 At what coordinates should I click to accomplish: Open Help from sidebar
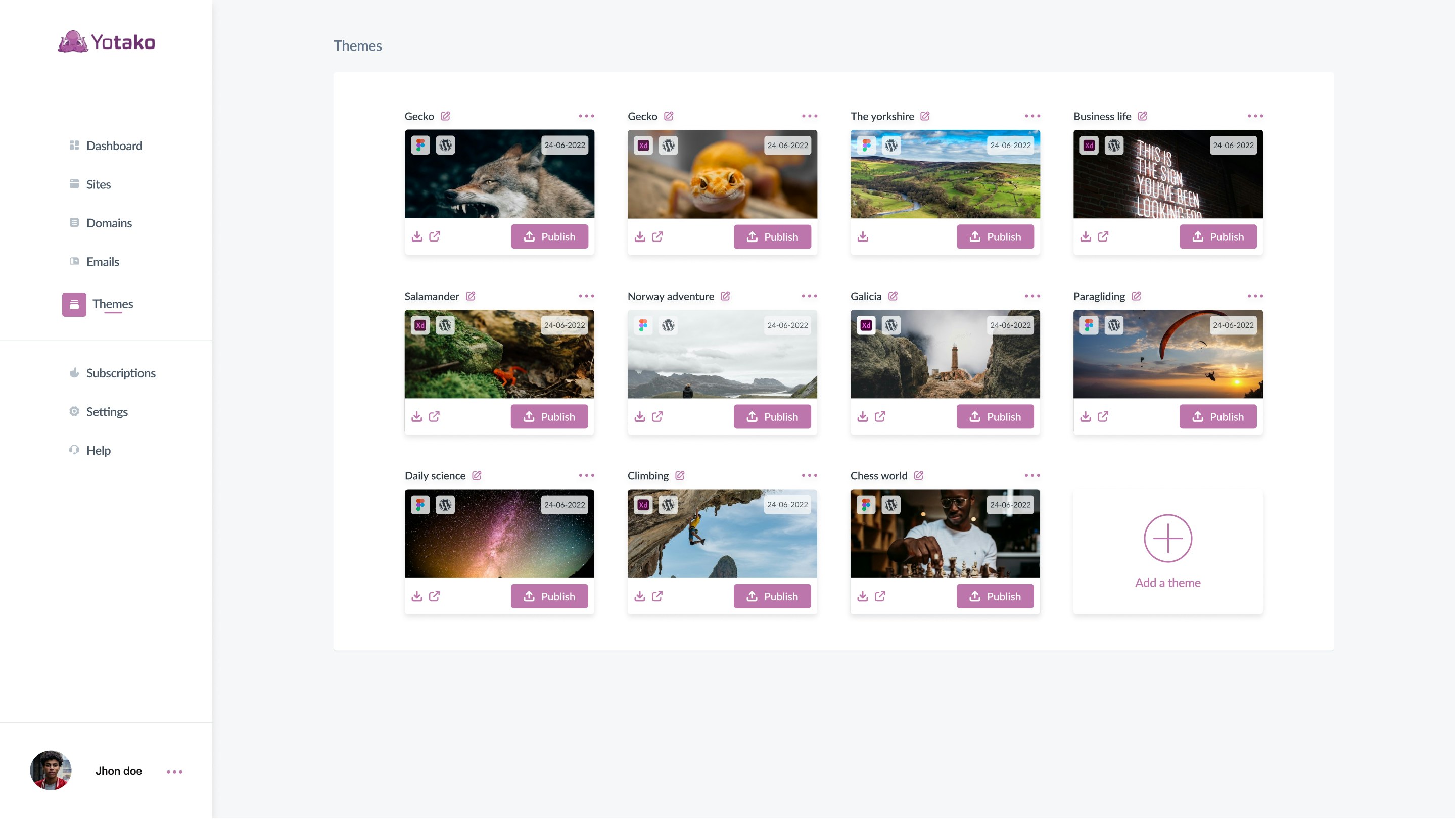click(89, 451)
